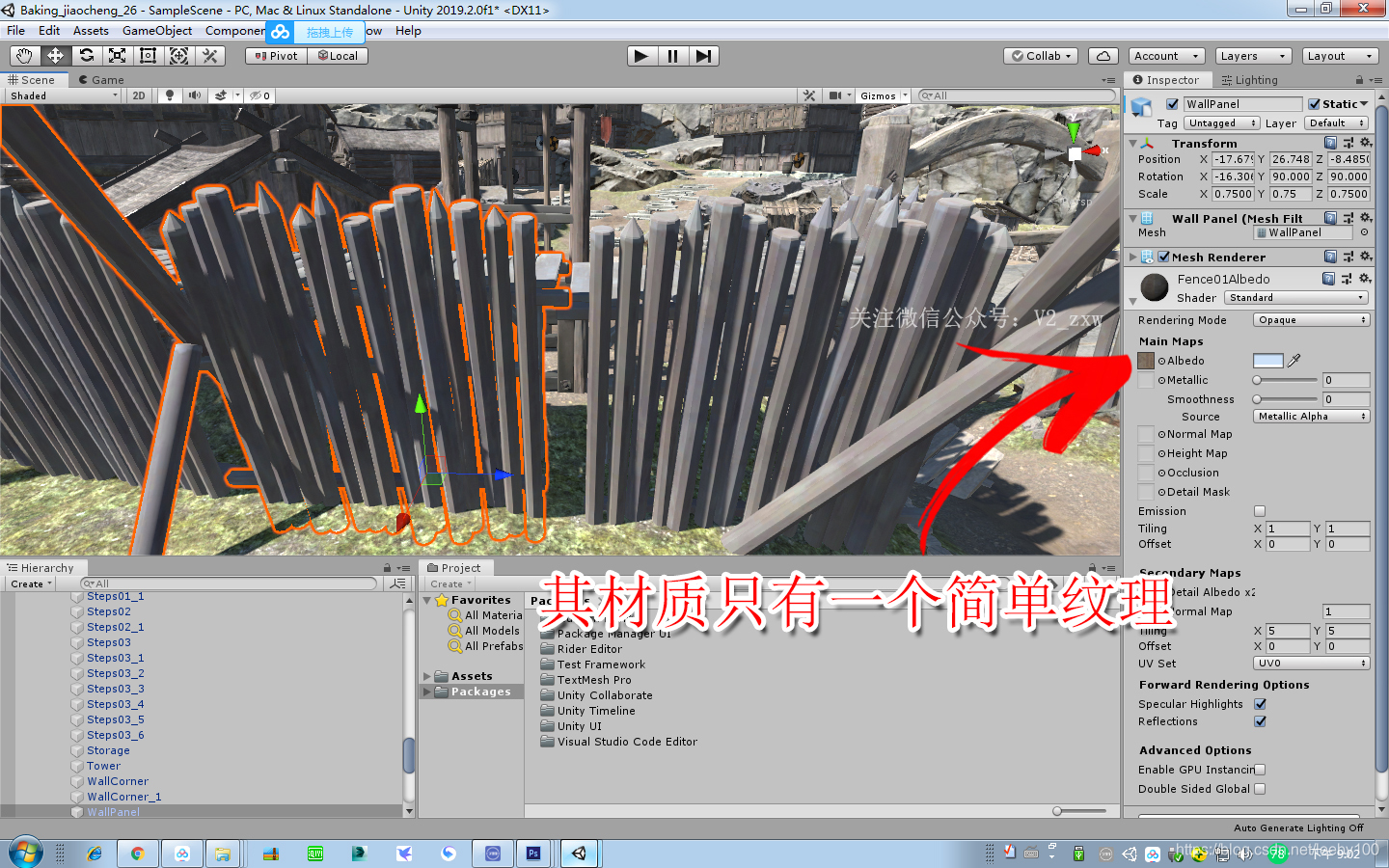
Task: Lock the Inspector panel
Action: click(x=1359, y=80)
